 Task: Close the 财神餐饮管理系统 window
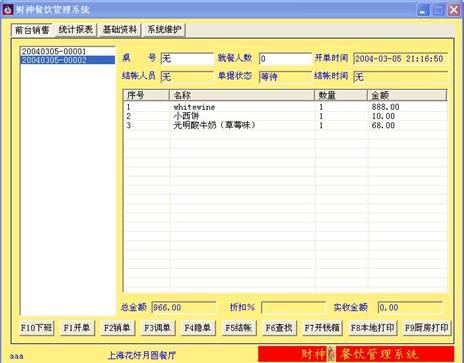click(x=454, y=10)
